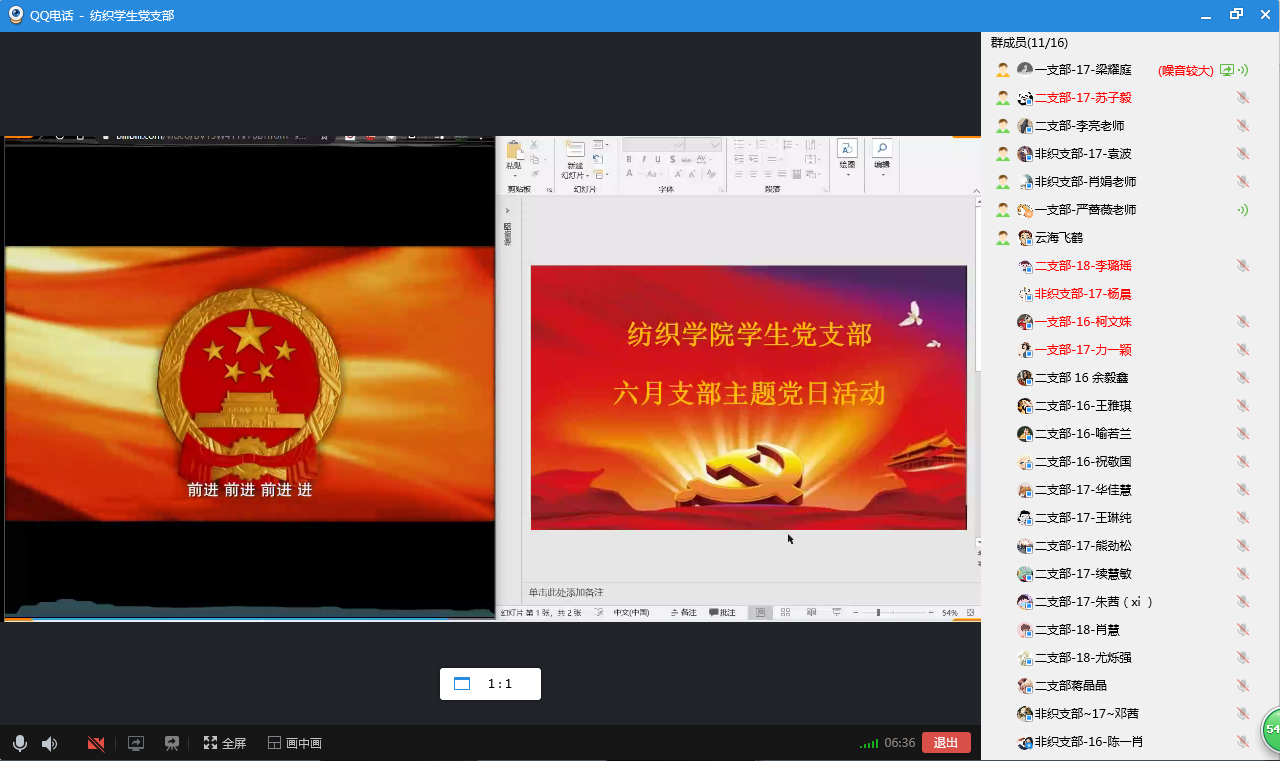Switch to 画中画 picture-in-picture layout
The height and width of the screenshot is (761, 1280).
295,743
